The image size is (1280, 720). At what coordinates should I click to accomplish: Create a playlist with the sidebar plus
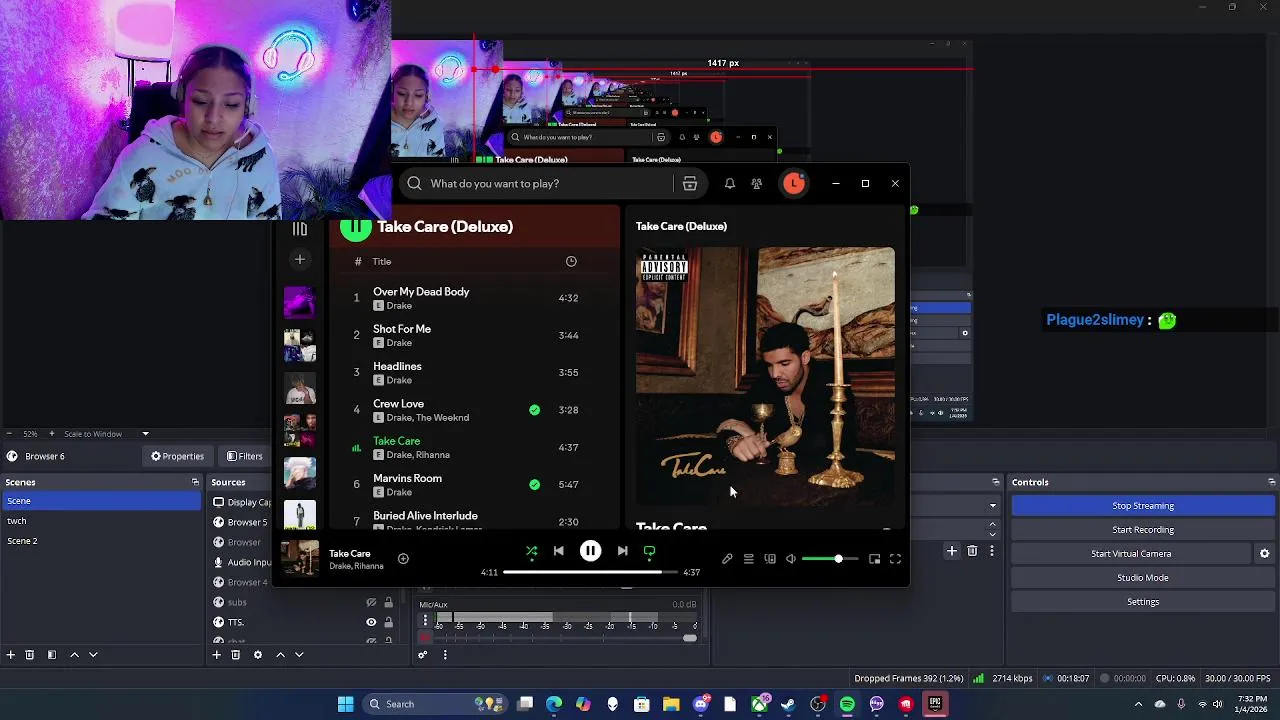(x=299, y=260)
